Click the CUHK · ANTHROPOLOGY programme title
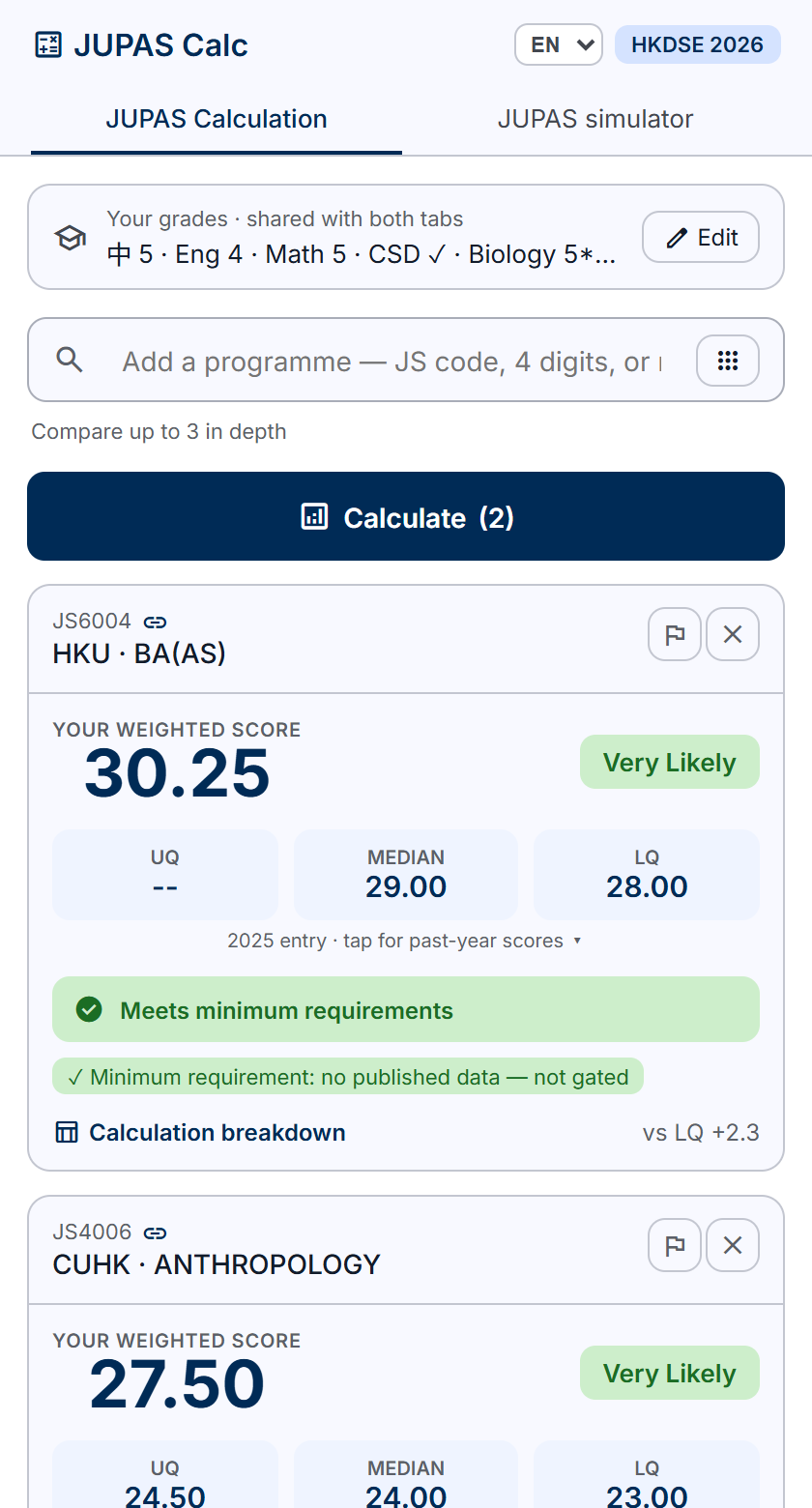Image resolution: width=812 pixels, height=1508 pixels. (x=217, y=1264)
